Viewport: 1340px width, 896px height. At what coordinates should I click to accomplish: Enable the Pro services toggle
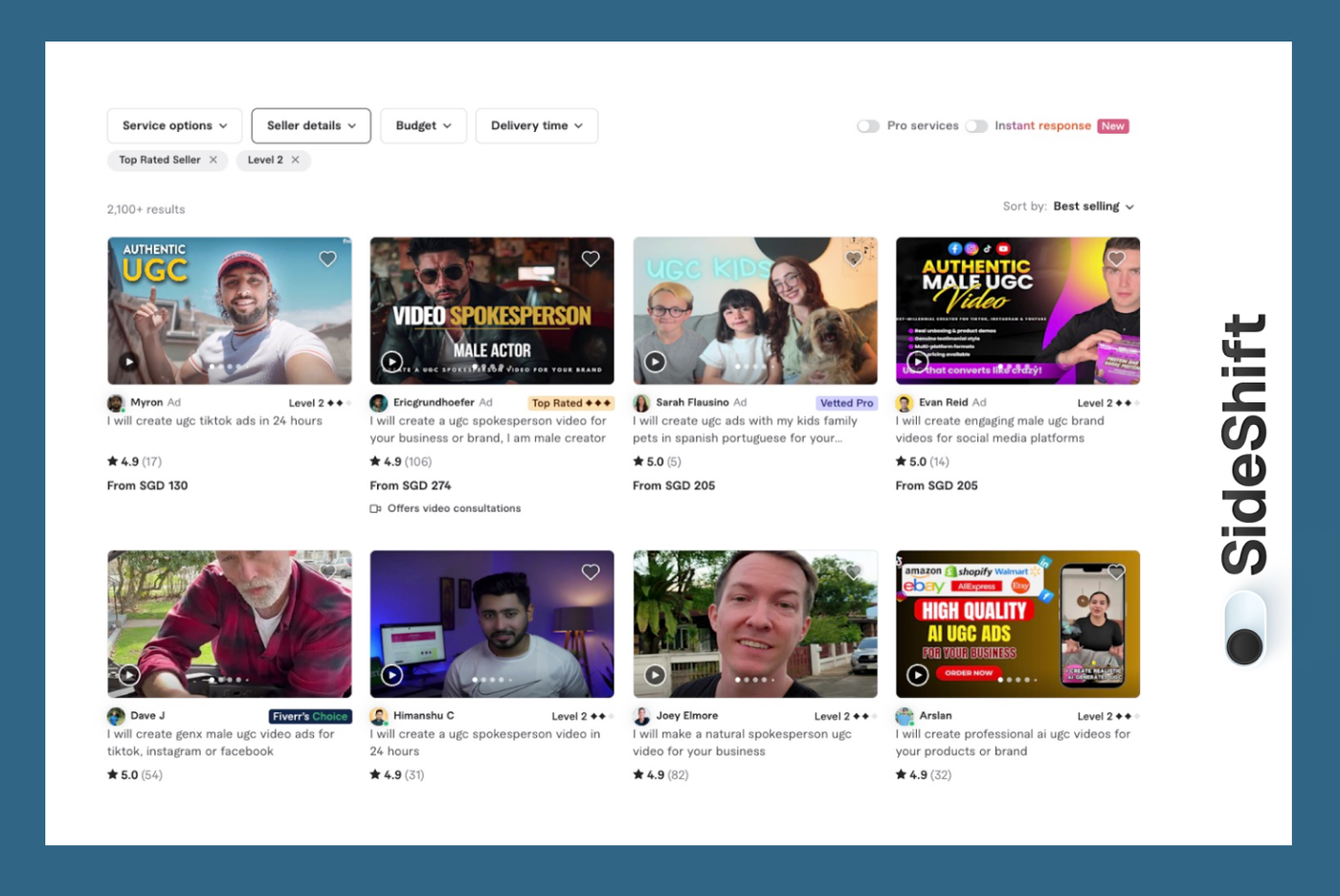[868, 125]
